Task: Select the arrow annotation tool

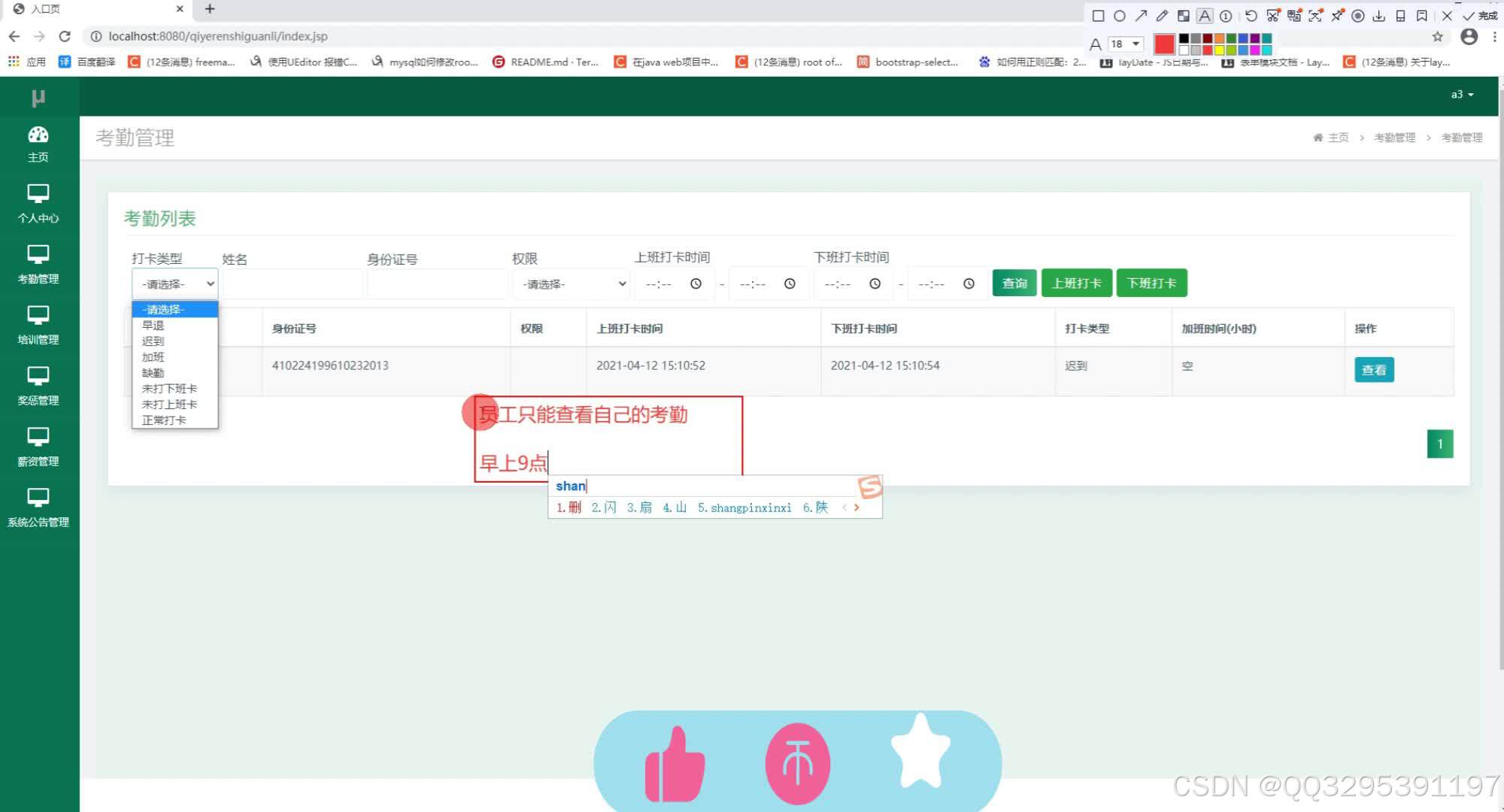Action: point(1141,16)
